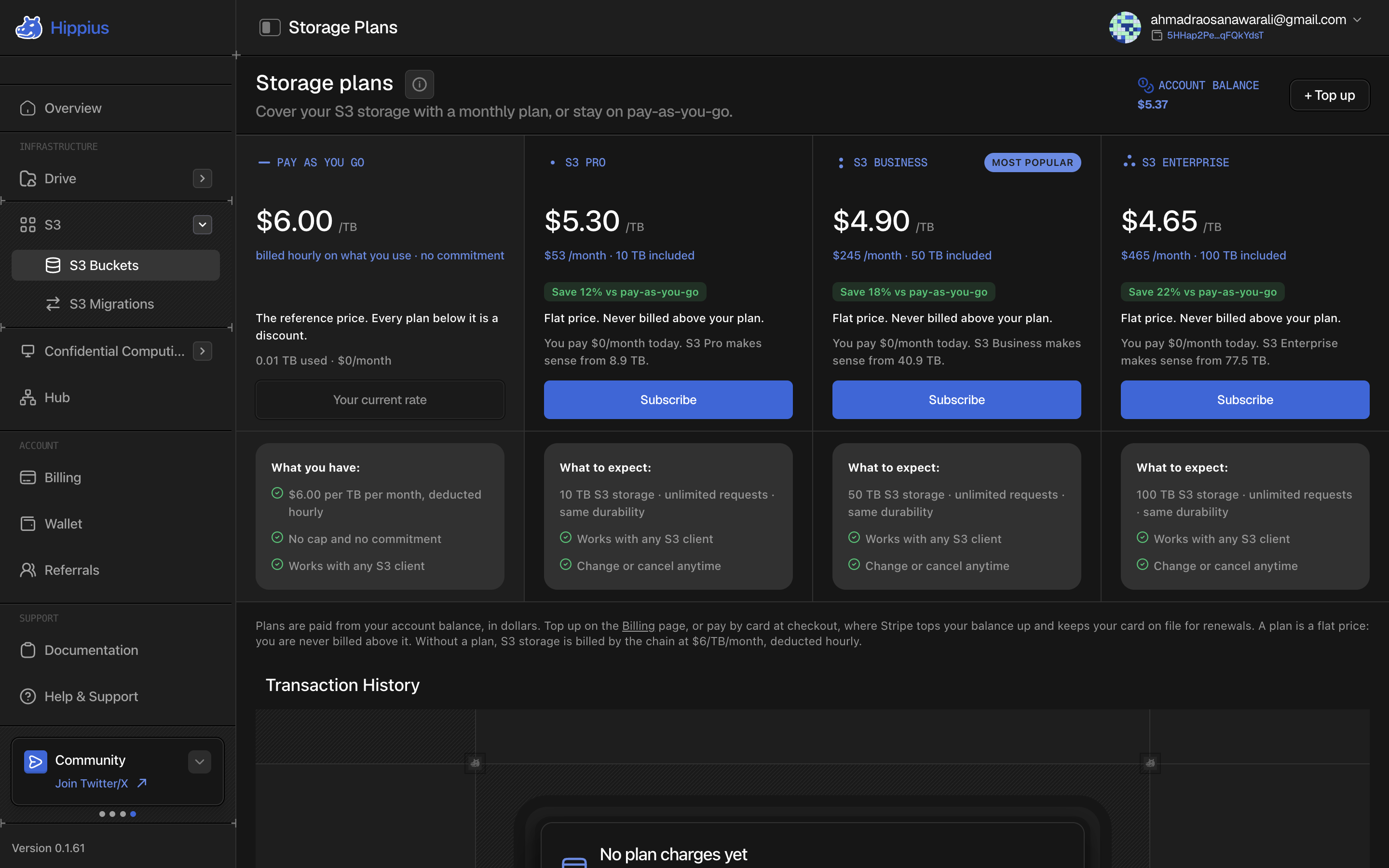Click the user avatar identicon
The image size is (1389, 868).
[1125, 27]
